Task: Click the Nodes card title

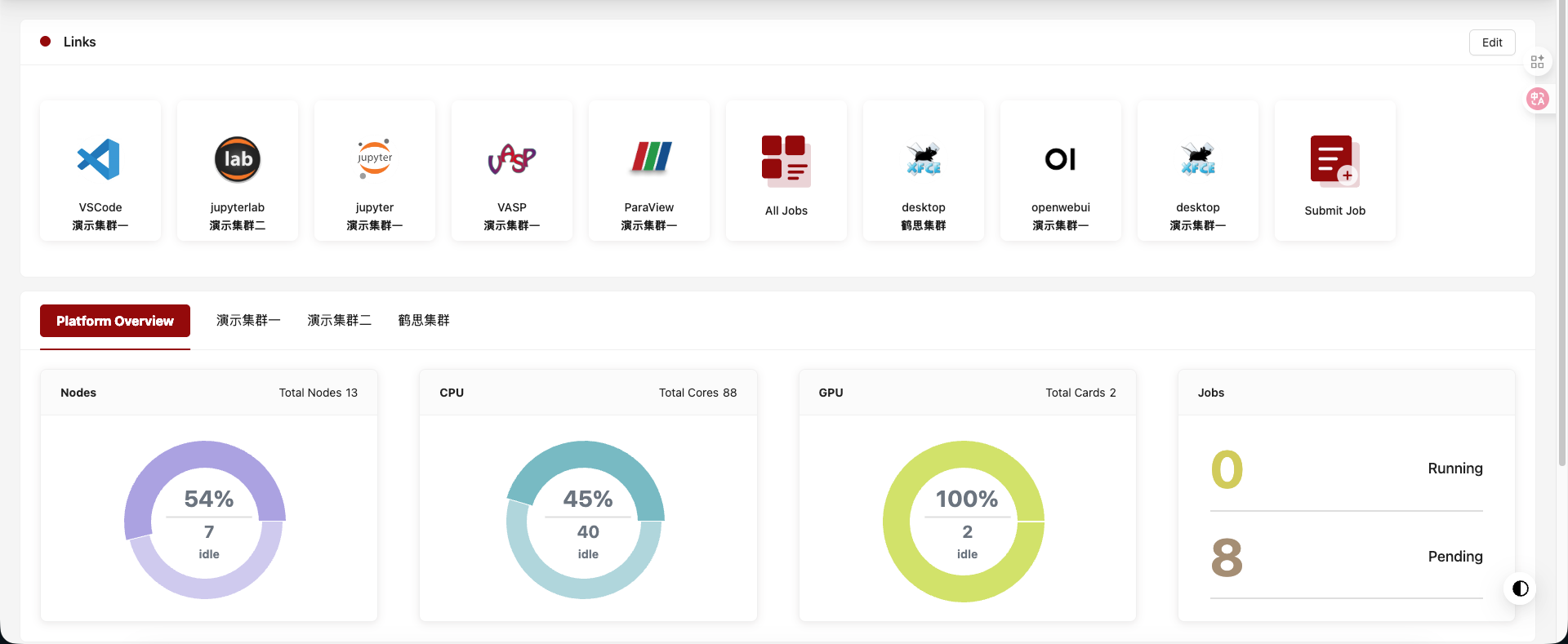Action: [78, 393]
